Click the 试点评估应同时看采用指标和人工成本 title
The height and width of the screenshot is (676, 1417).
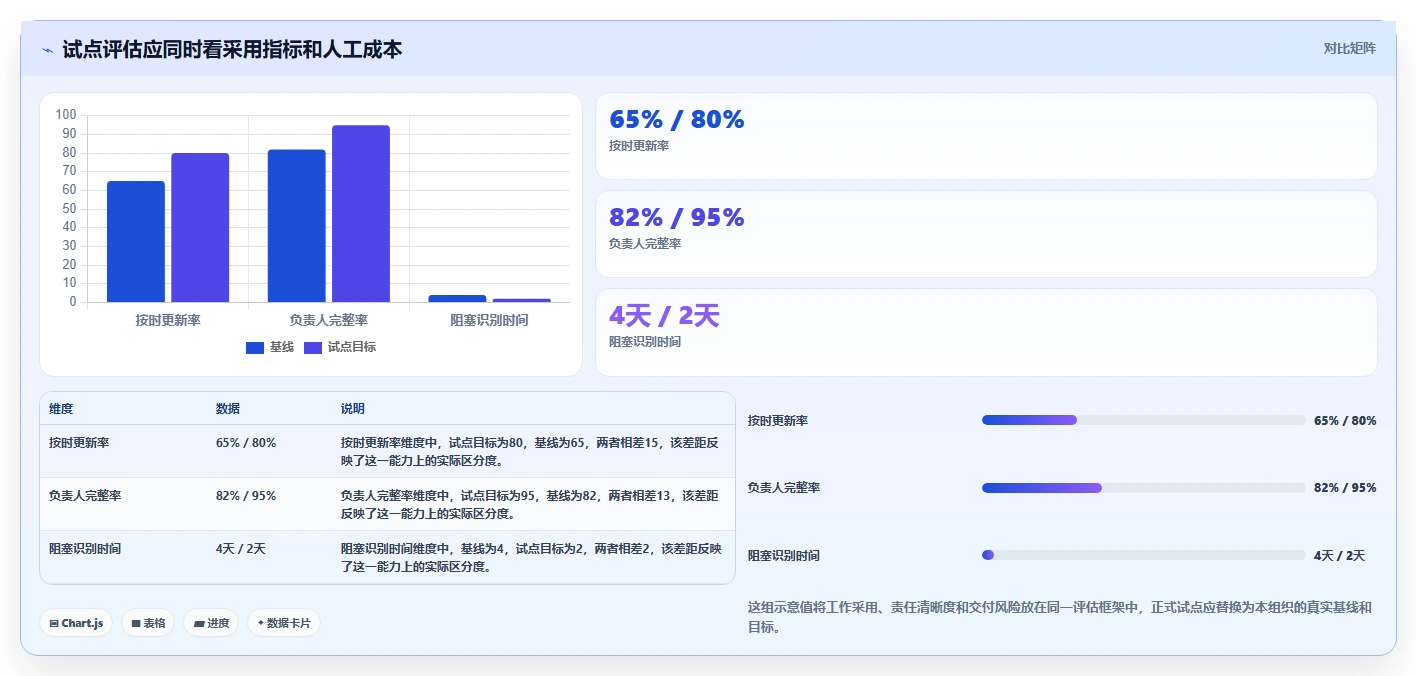tap(232, 49)
